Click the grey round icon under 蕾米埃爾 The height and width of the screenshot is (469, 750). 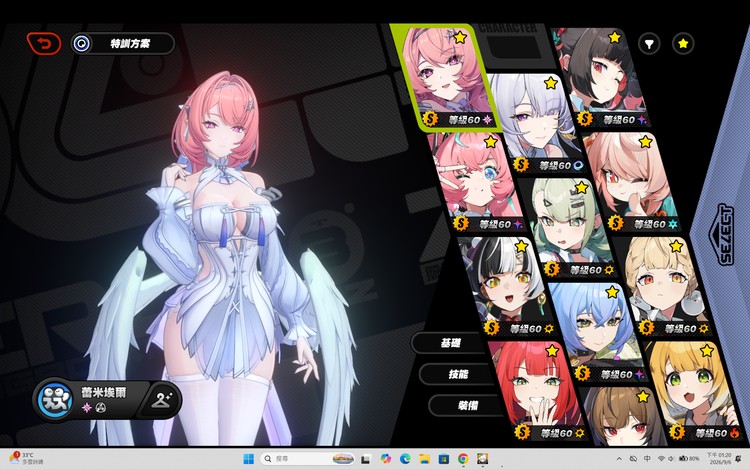[100, 407]
